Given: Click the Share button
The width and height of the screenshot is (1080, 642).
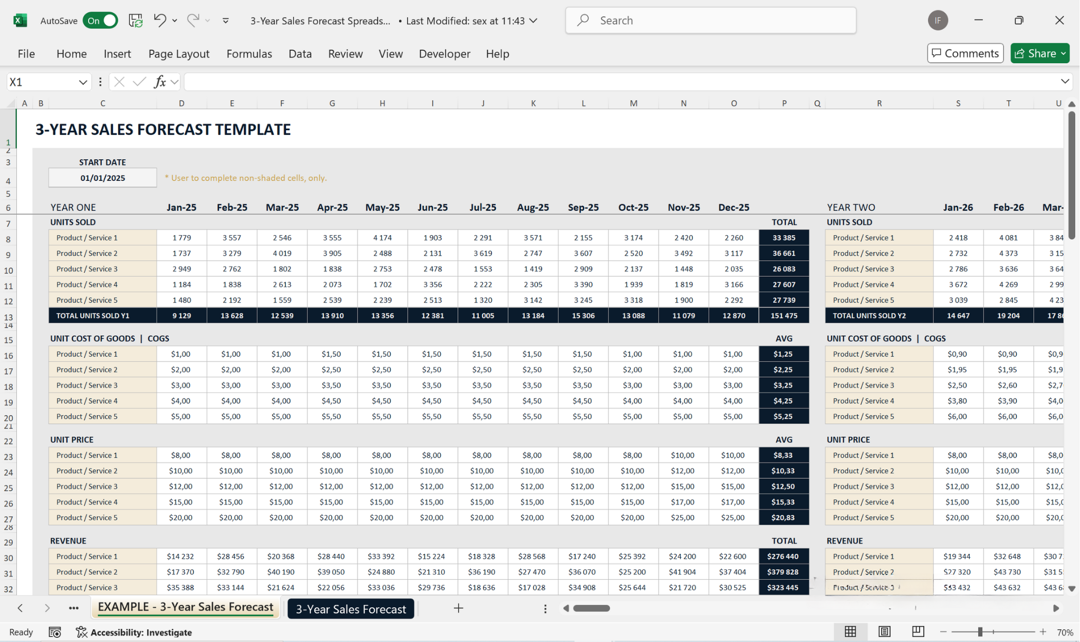Looking at the screenshot, I should (1039, 53).
